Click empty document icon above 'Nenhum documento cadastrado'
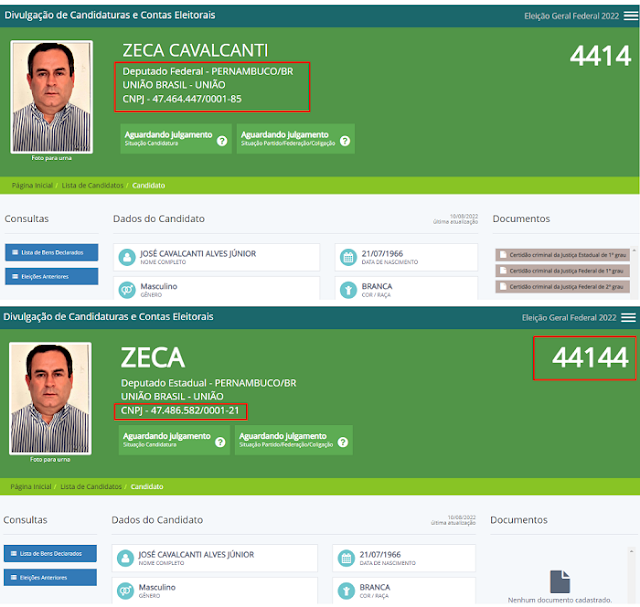The image size is (640, 607). [x=560, y=581]
